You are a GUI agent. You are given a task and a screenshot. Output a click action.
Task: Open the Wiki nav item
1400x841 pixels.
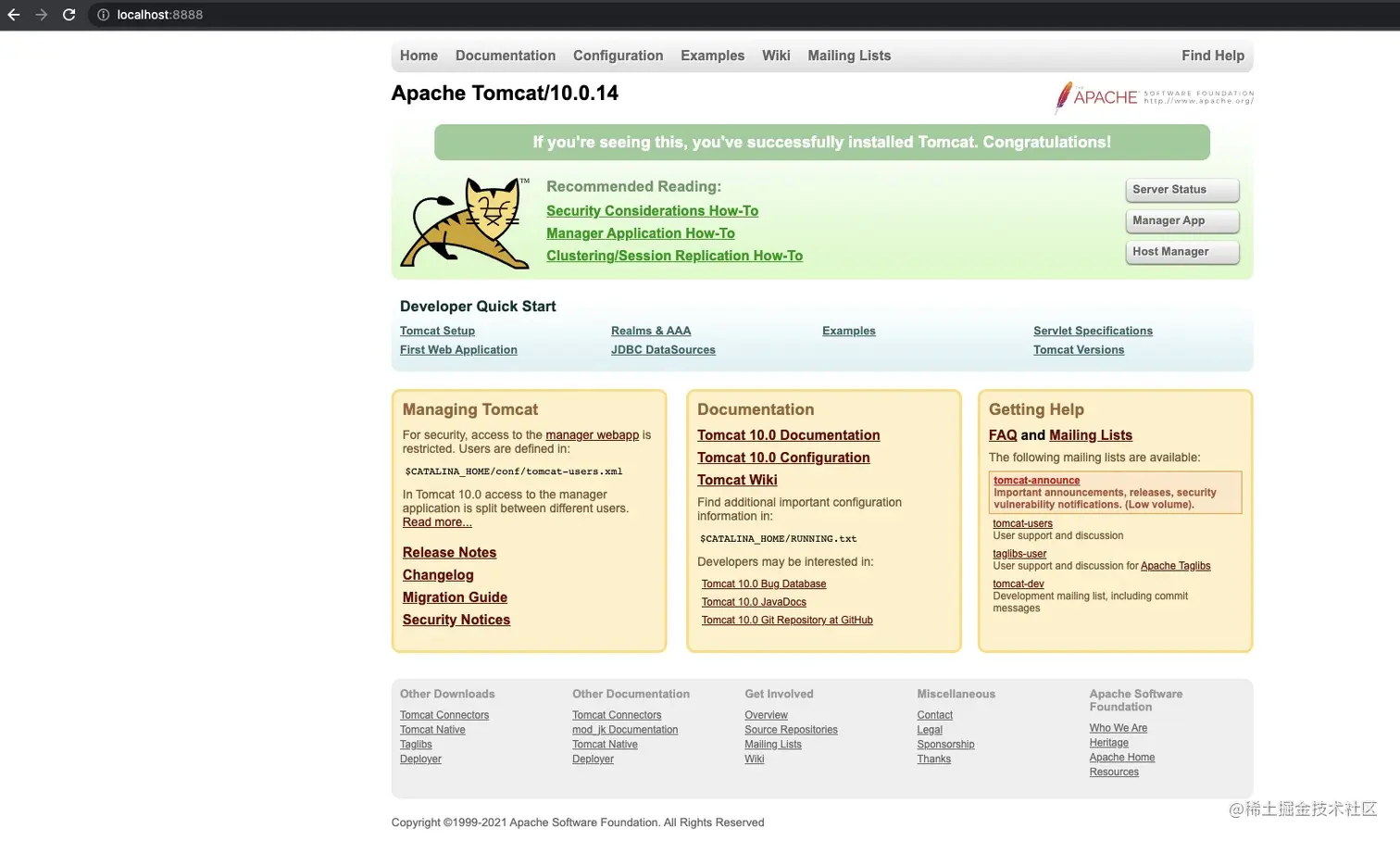776,56
